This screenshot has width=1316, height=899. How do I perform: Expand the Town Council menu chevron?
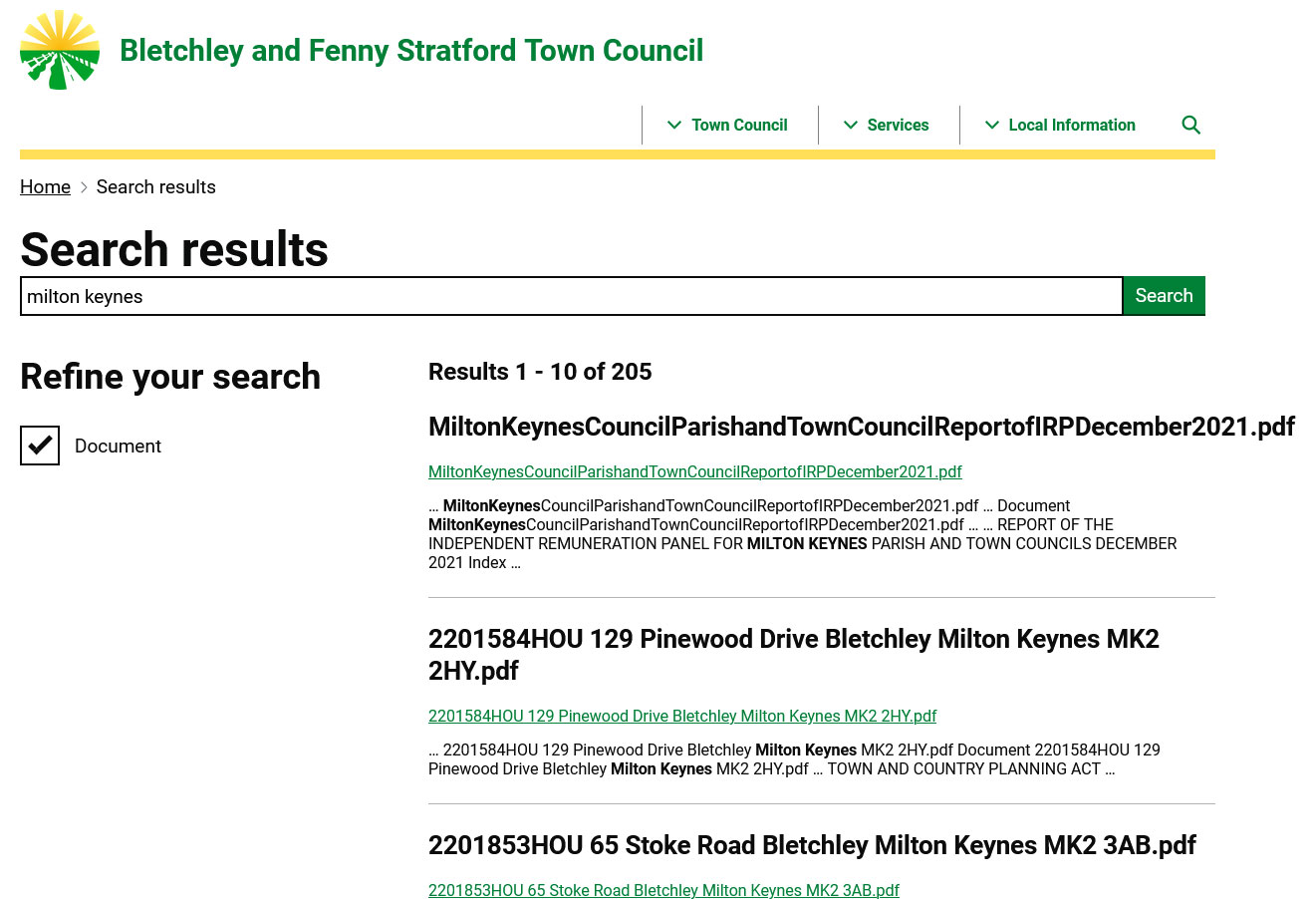tap(674, 125)
